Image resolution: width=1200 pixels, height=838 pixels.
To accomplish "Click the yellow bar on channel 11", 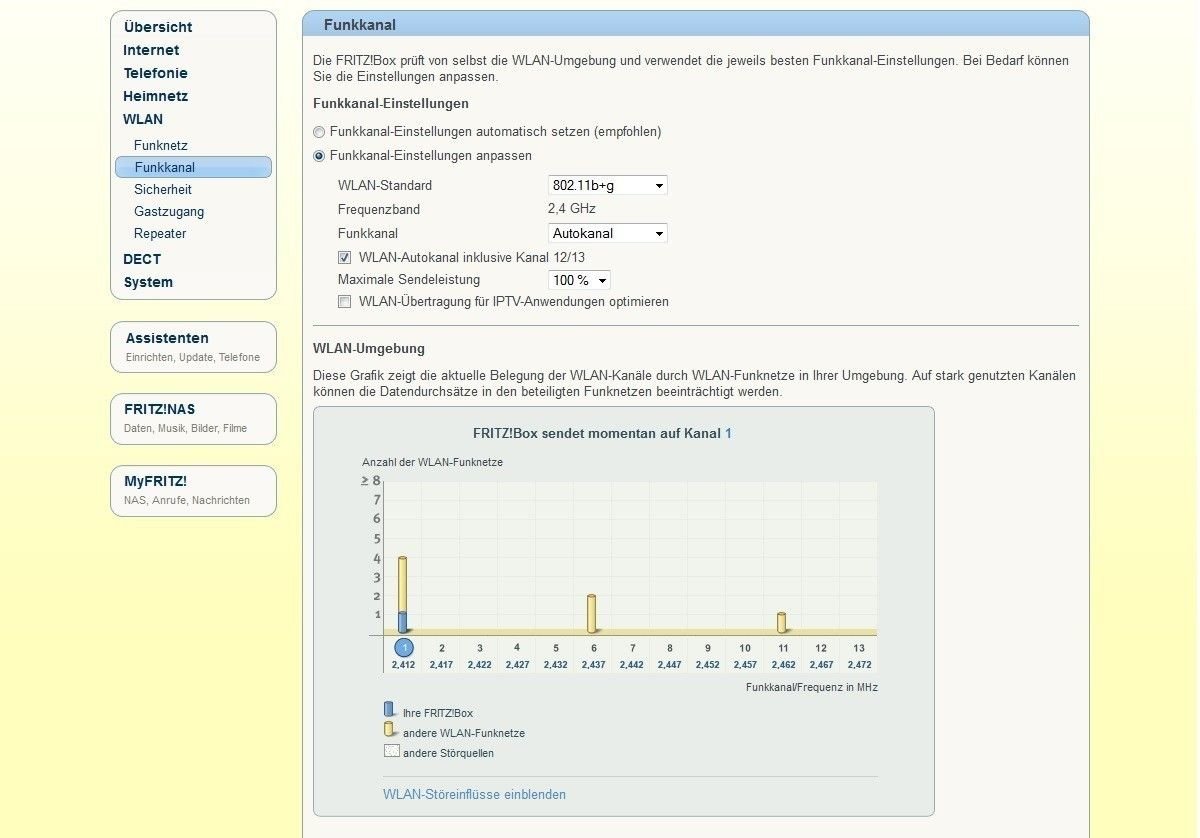I will coord(781,623).
